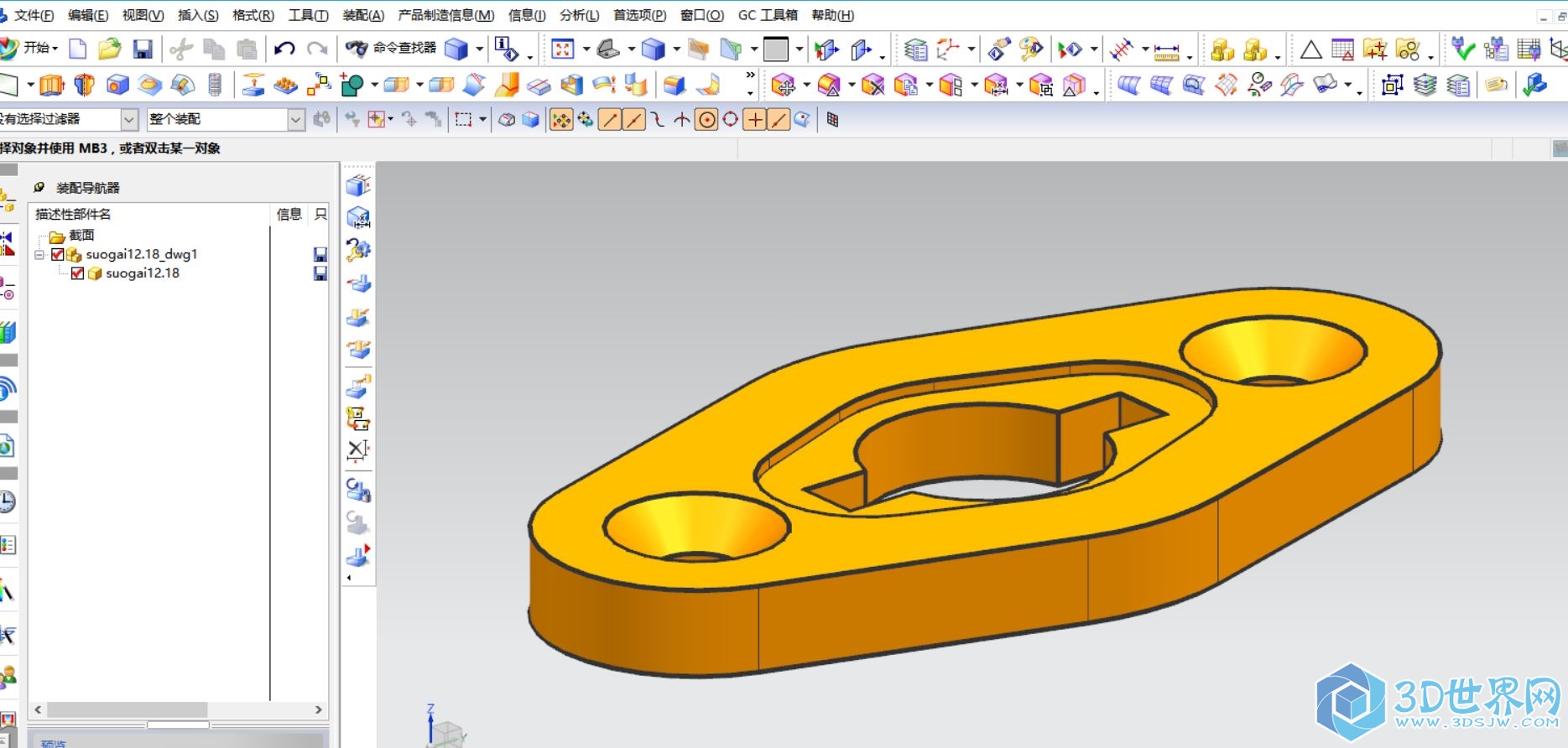Click the edit object display palette icon
1568x748 pixels.
pos(1030,49)
